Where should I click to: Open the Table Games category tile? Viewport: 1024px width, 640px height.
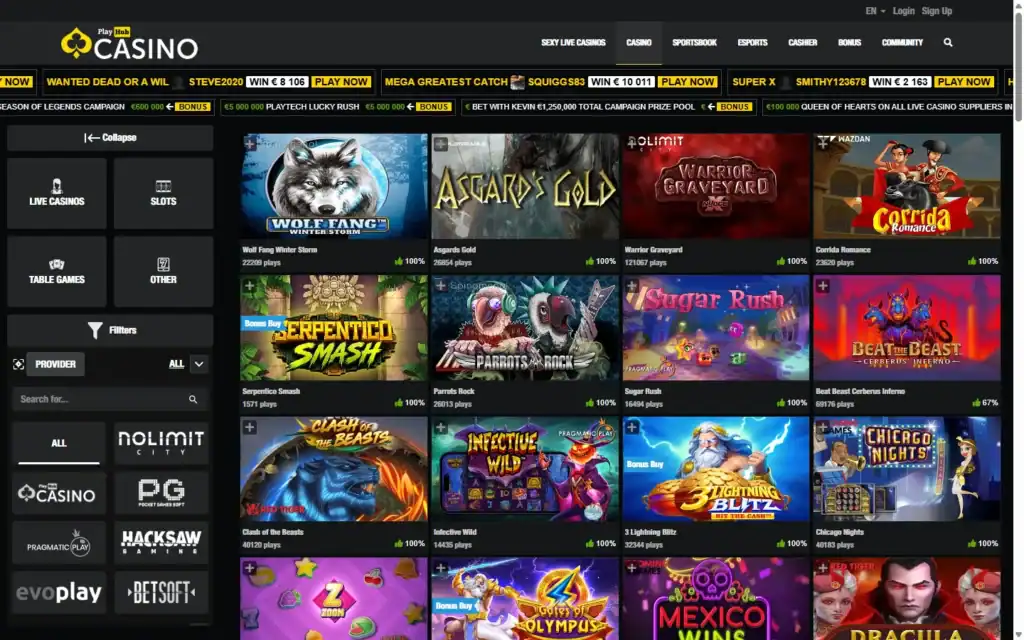pyautogui.click(x=57, y=272)
